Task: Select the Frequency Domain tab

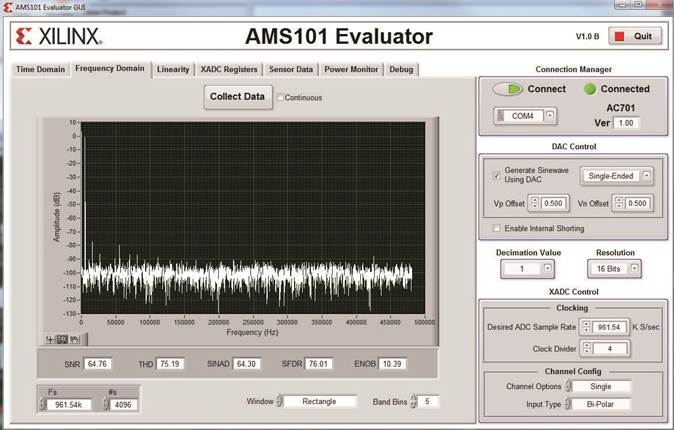Action: (x=110, y=68)
